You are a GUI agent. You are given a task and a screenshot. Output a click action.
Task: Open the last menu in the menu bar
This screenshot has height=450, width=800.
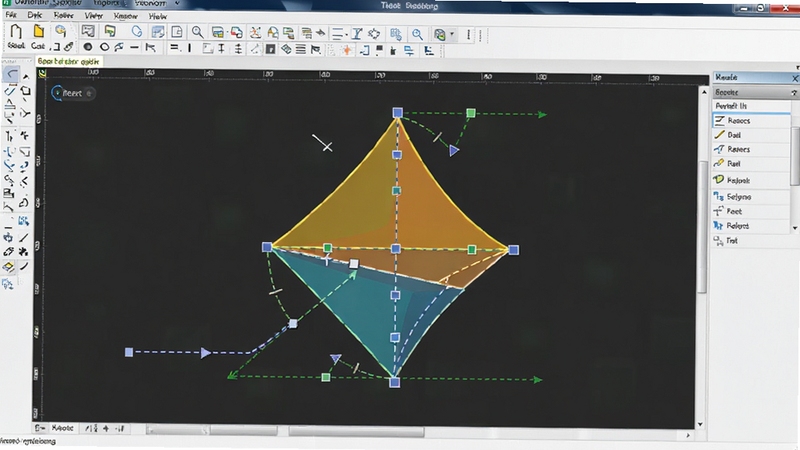coord(158,16)
